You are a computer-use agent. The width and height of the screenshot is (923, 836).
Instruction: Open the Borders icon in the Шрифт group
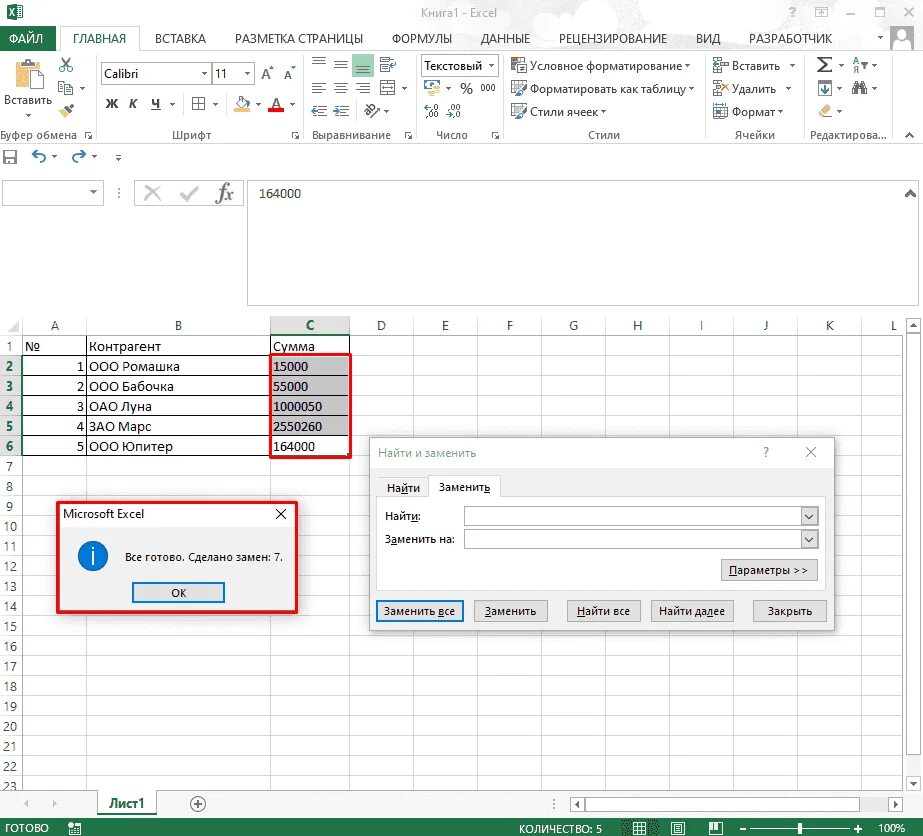pos(198,104)
